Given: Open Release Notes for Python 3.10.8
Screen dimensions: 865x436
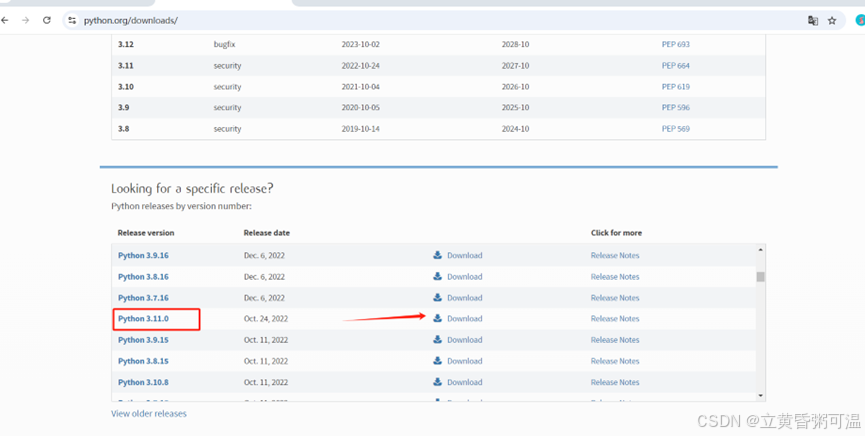Looking at the screenshot, I should (x=615, y=382).
